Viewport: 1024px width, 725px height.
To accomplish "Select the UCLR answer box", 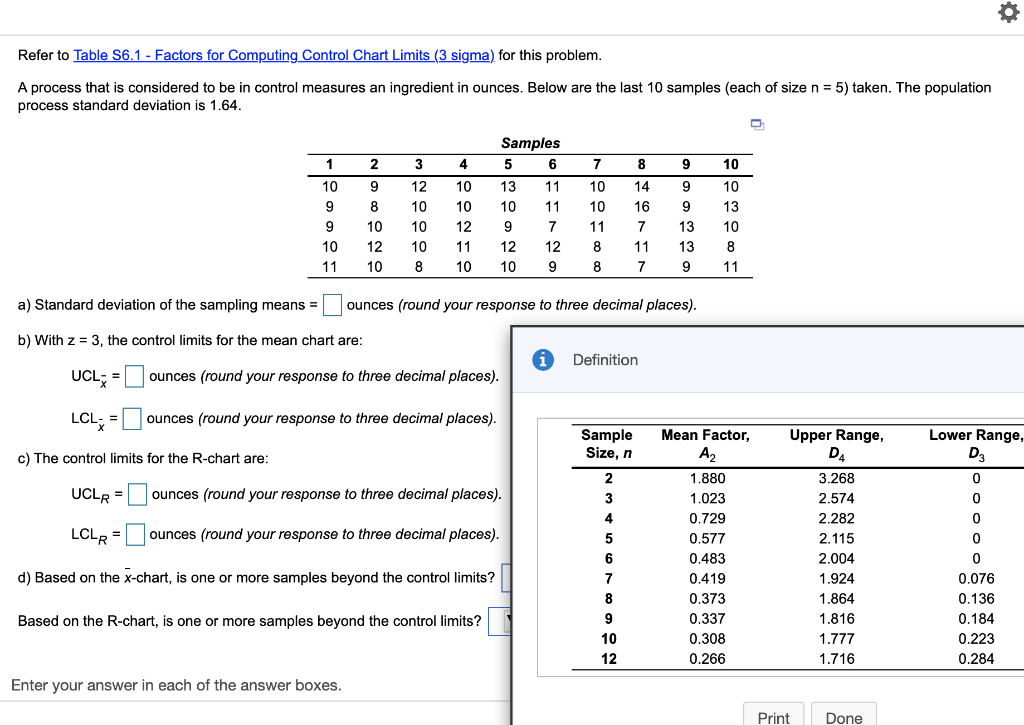I will click(x=139, y=493).
